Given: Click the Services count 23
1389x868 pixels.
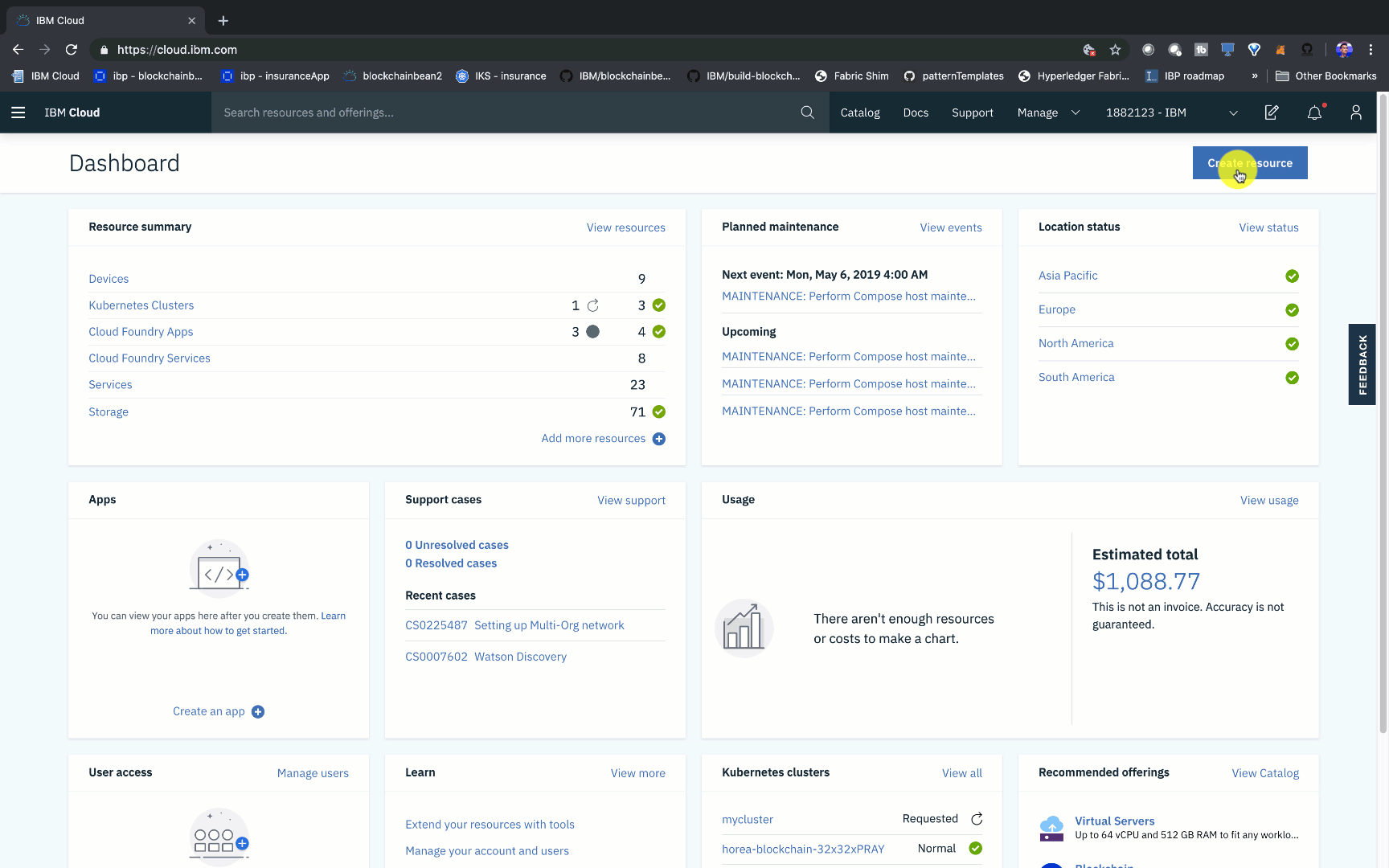Looking at the screenshot, I should pos(637,385).
